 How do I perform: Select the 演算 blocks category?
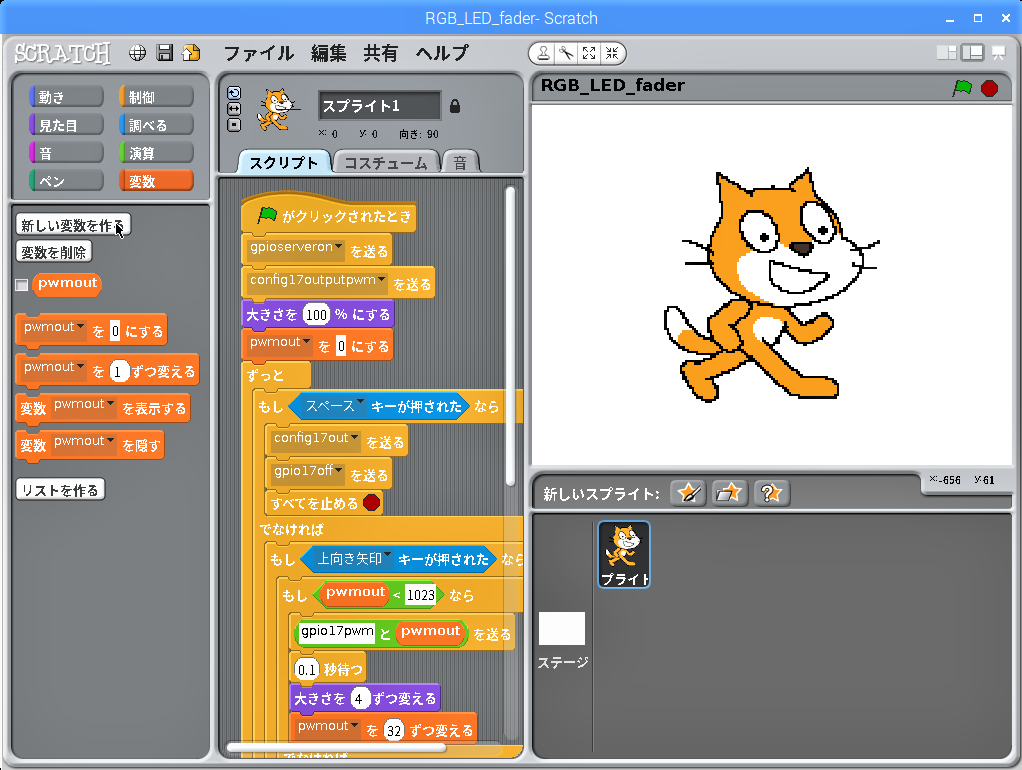pyautogui.click(x=156, y=153)
